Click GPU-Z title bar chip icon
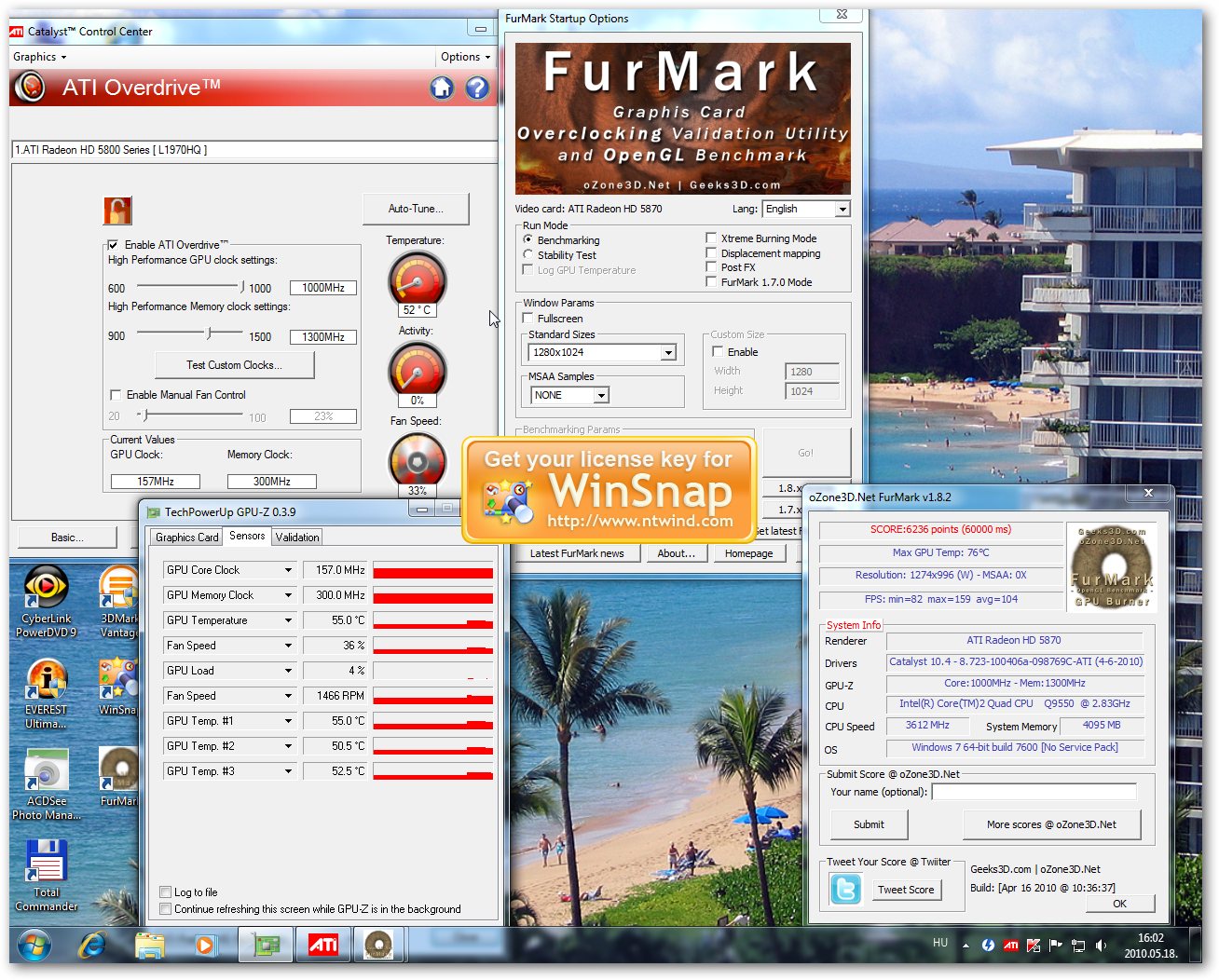The image size is (1219, 980). tap(153, 511)
